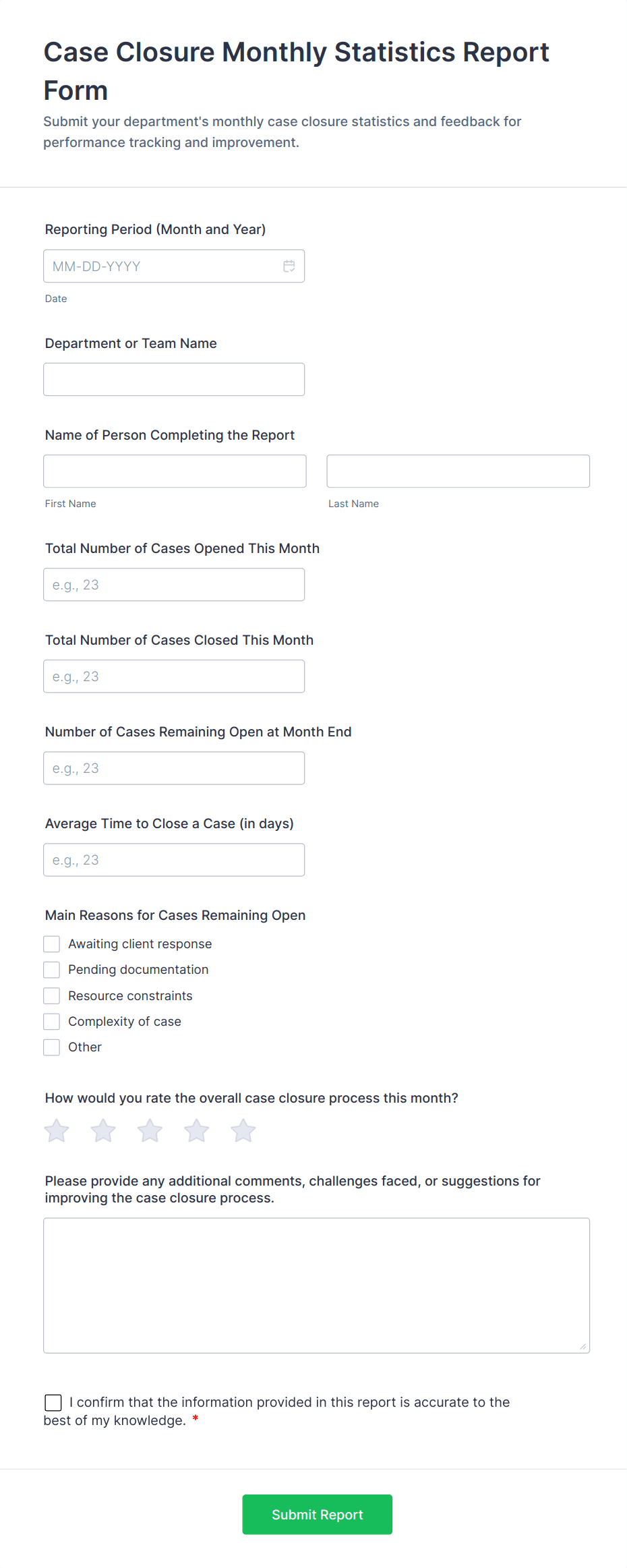The width and height of the screenshot is (627, 1568).
Task: Enable Resource constraints checkbox
Action: tap(52, 996)
